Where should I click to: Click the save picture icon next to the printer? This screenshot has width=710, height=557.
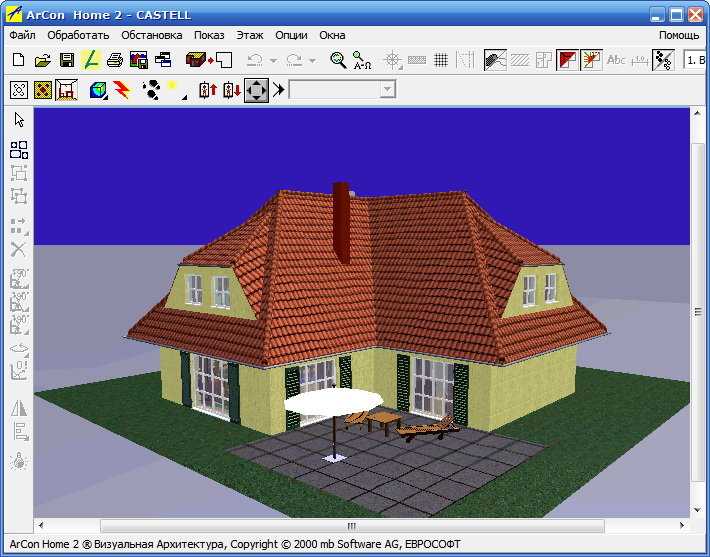pyautogui.click(x=139, y=60)
